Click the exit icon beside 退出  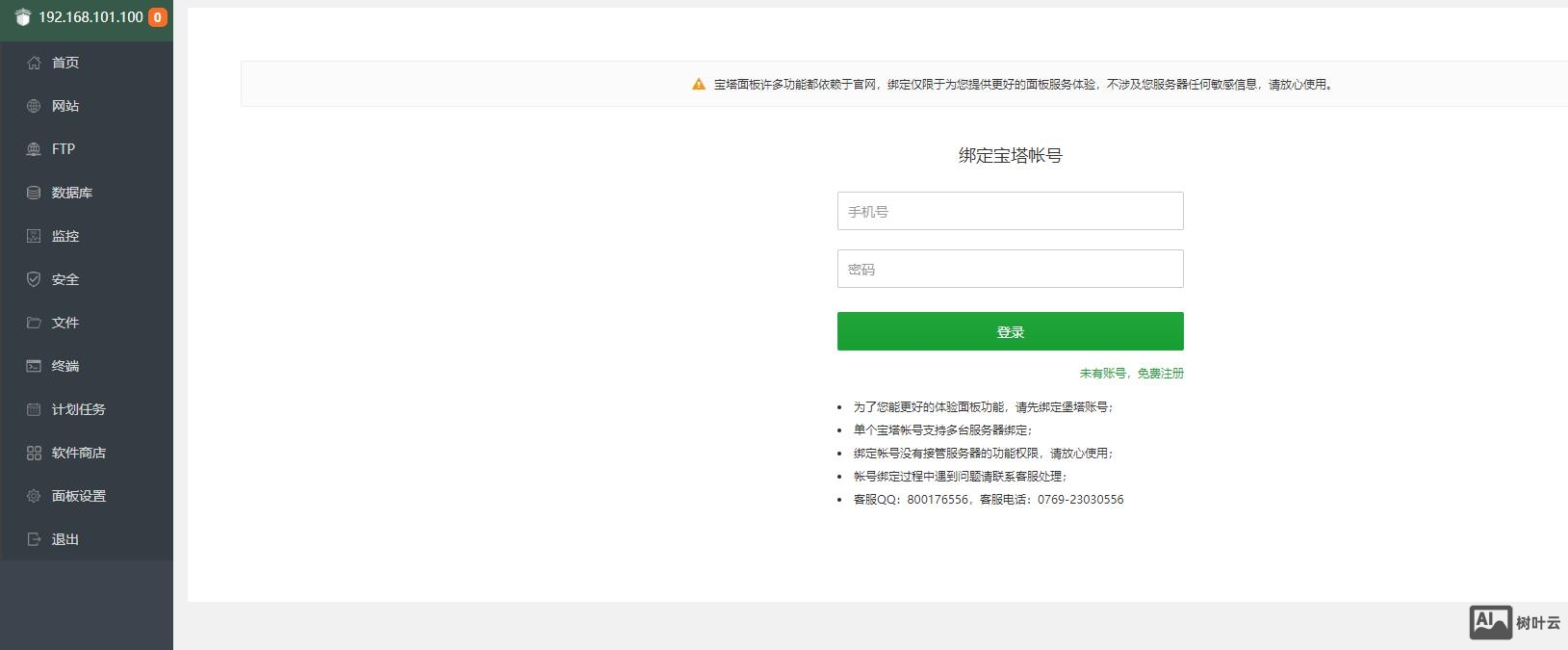34,539
